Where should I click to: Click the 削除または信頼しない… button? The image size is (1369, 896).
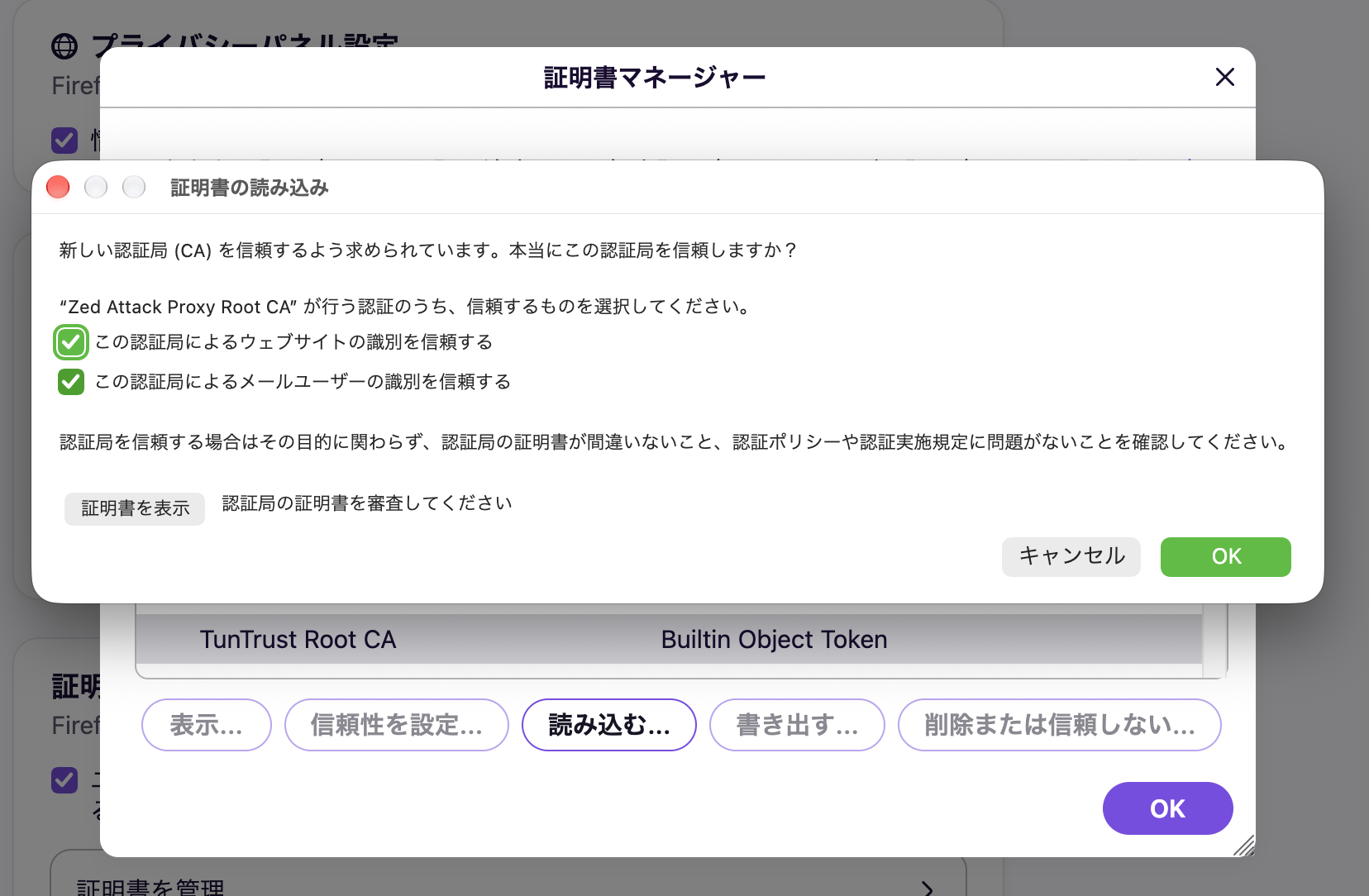tap(1060, 725)
